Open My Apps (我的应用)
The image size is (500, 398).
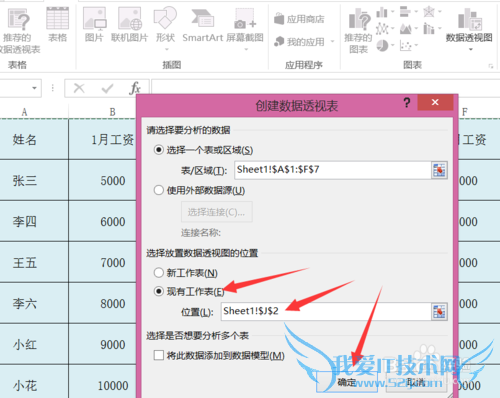point(299,41)
